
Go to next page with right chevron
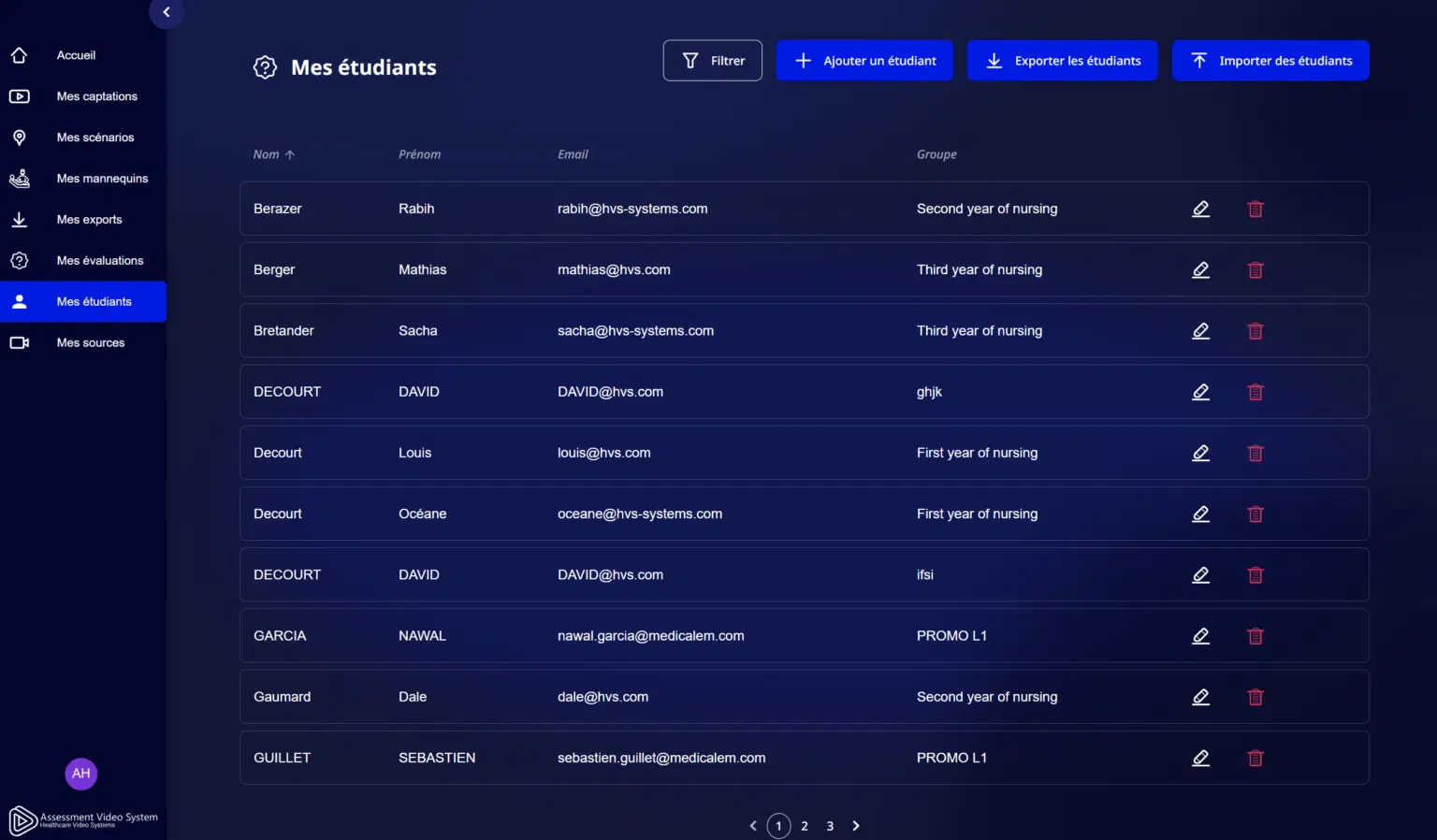tap(855, 826)
